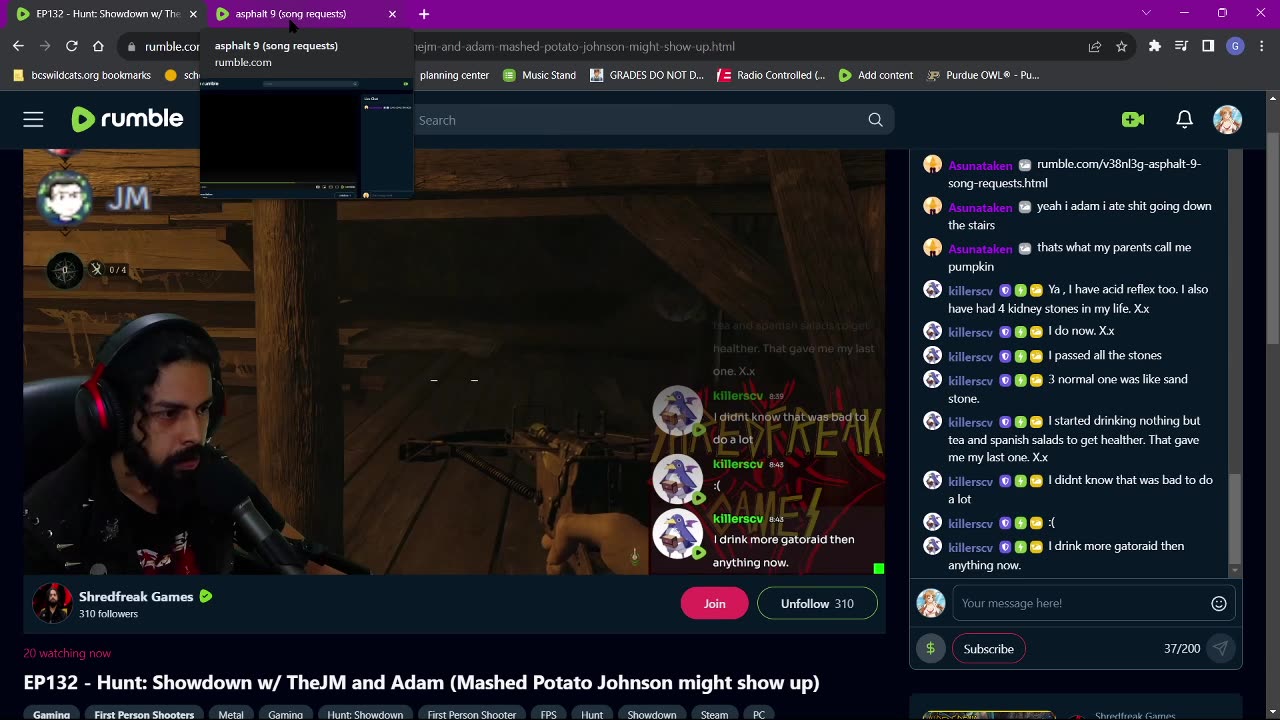Close the EP132 Hunt Showdown tab
Screen dimensions: 1280x720
pos(193,14)
